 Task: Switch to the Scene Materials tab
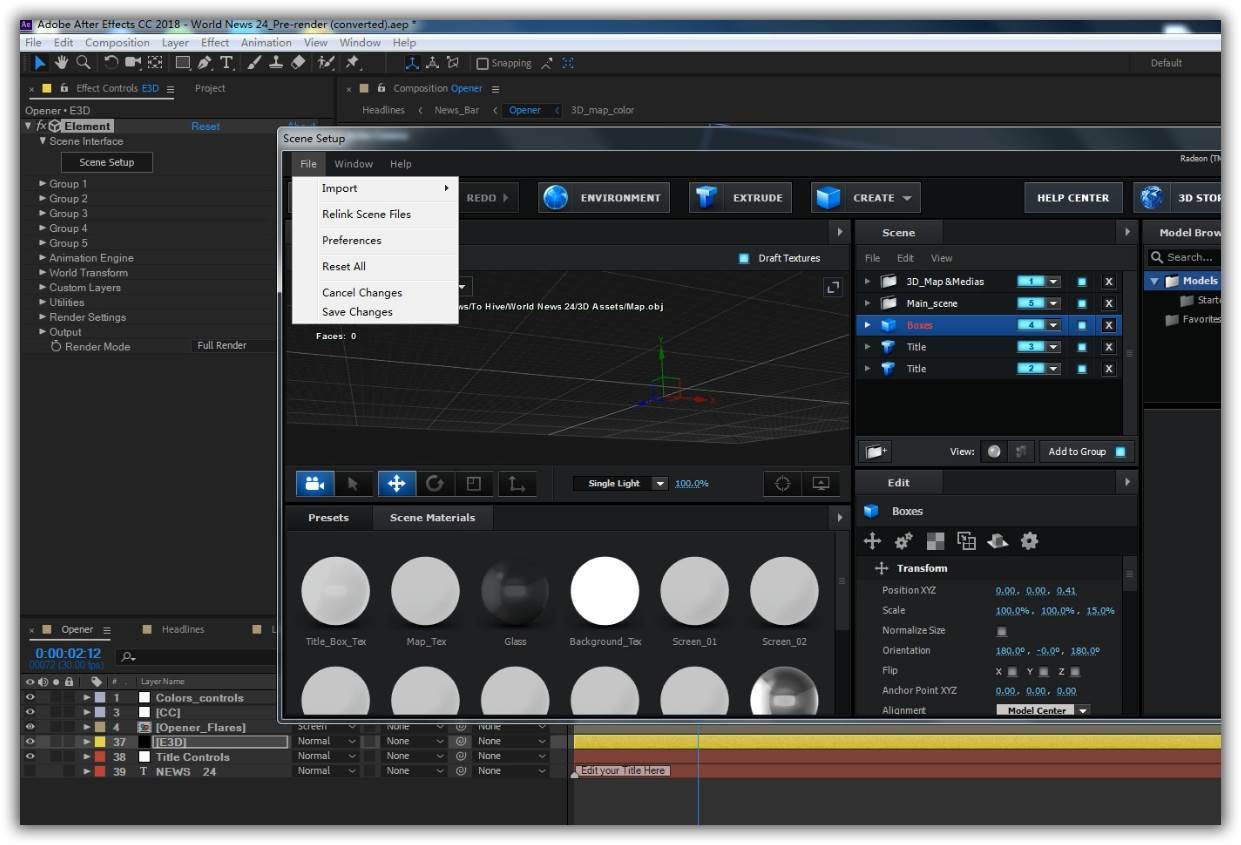(x=432, y=518)
